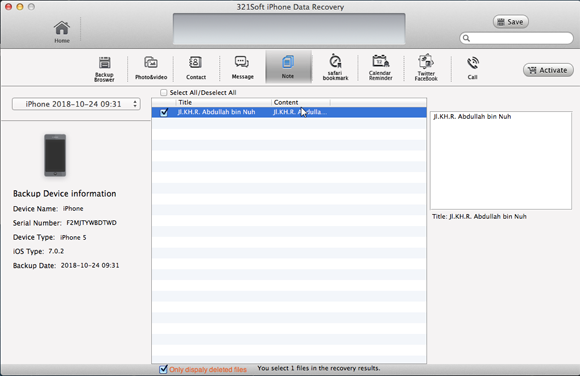This screenshot has height=376, width=580.
Task: Click the magnifier icon in the search field
Action: click(x=467, y=38)
